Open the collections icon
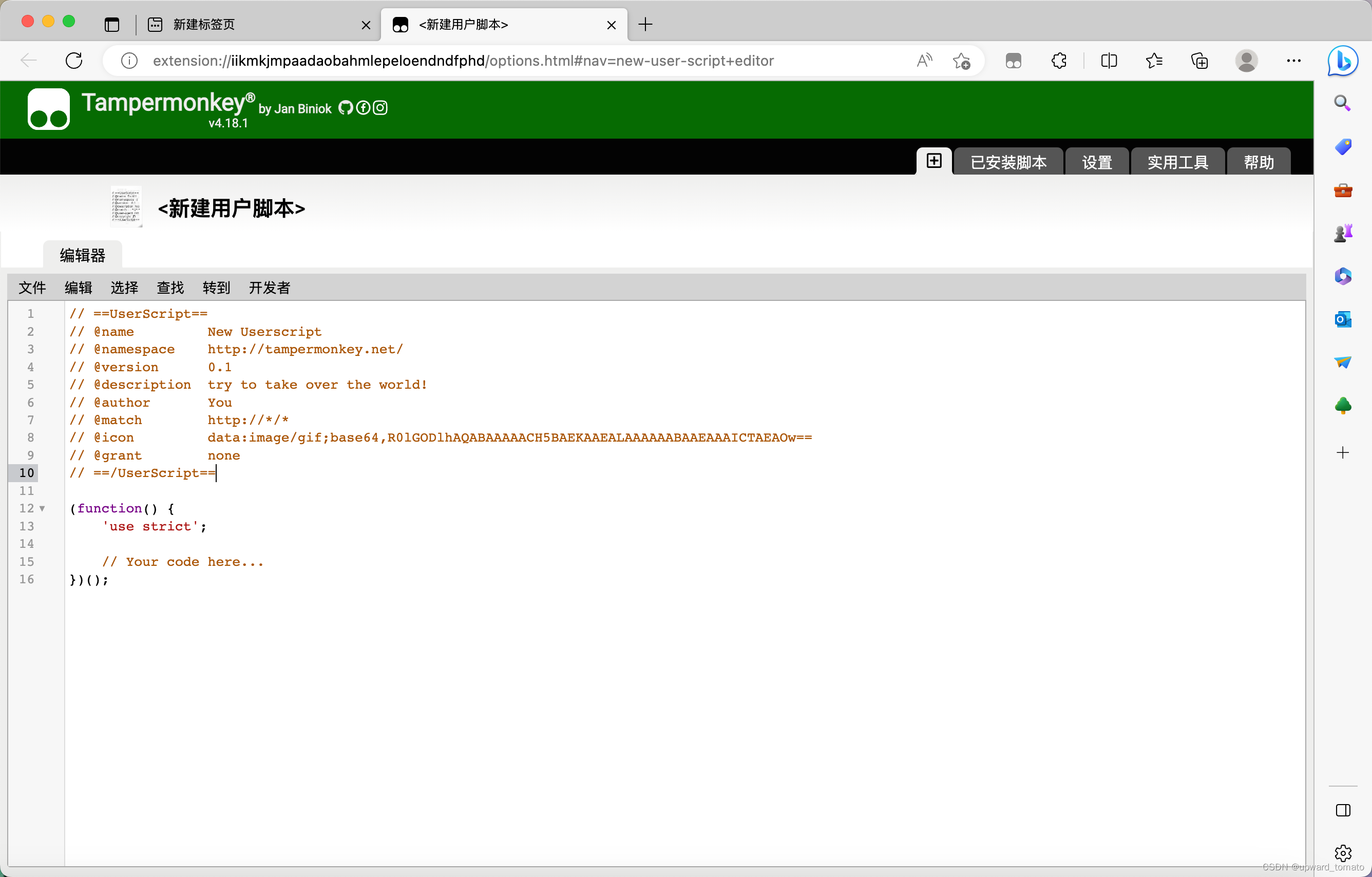The image size is (1372, 877). point(1199,61)
